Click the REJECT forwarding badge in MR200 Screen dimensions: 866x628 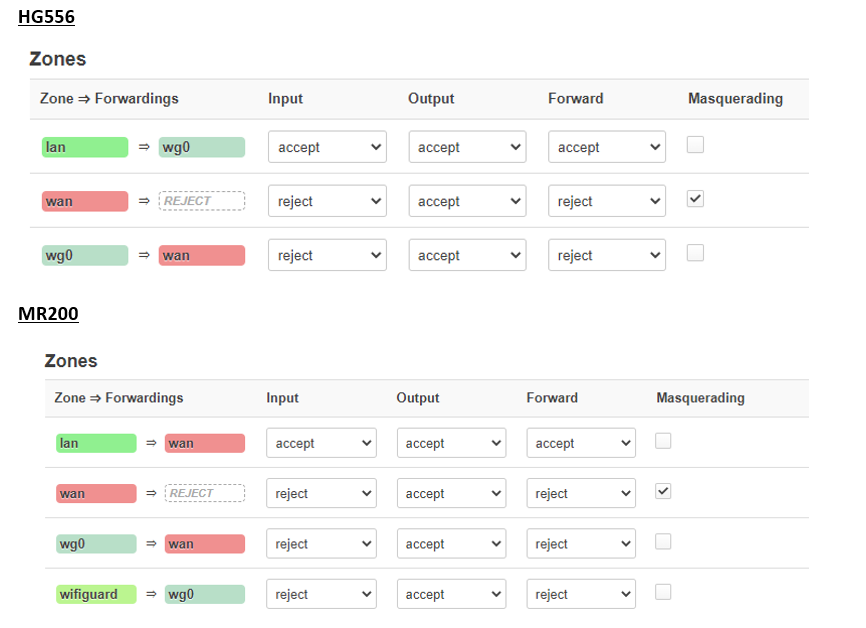(x=205, y=493)
